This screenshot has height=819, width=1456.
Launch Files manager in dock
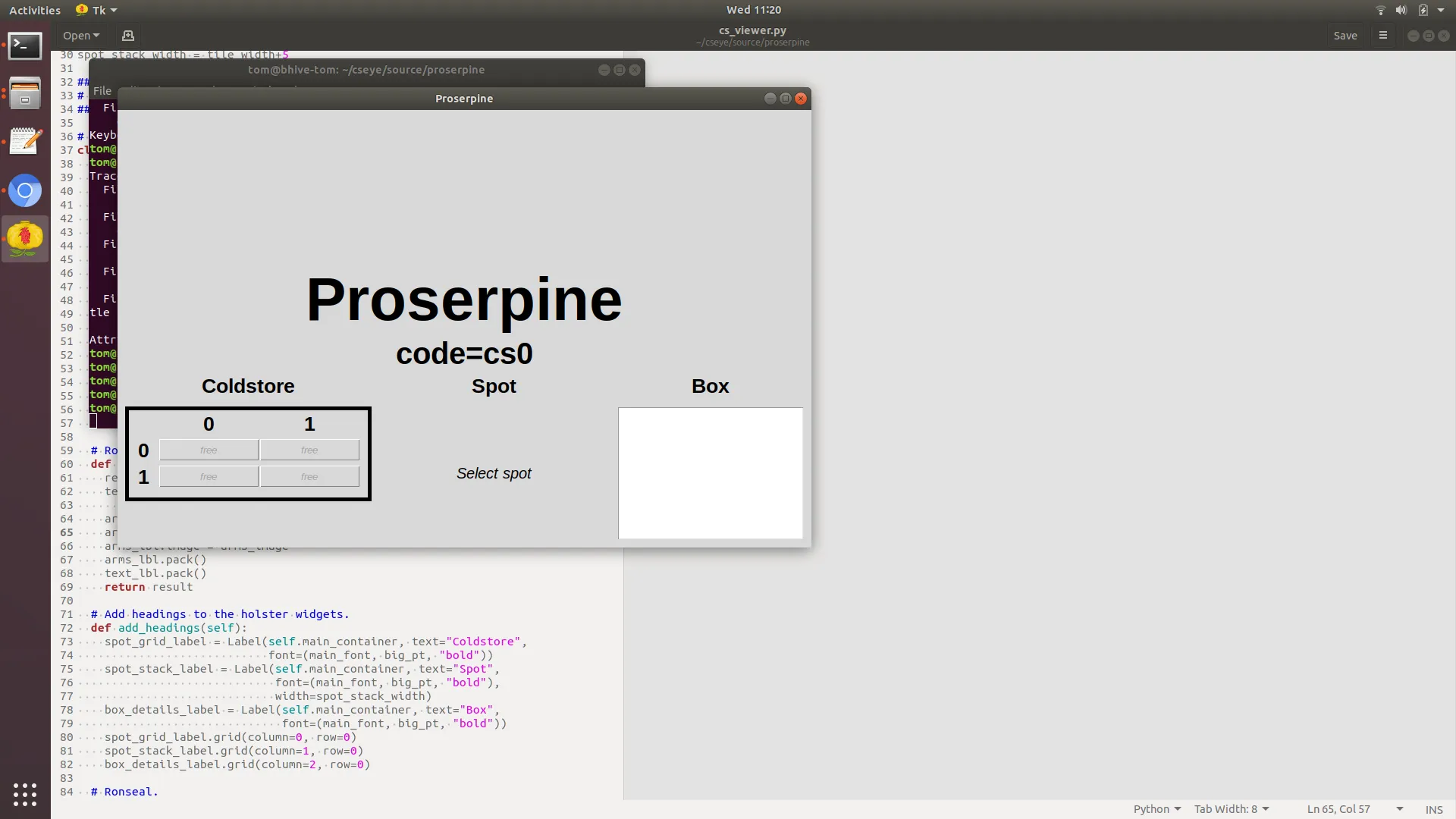tap(25, 94)
